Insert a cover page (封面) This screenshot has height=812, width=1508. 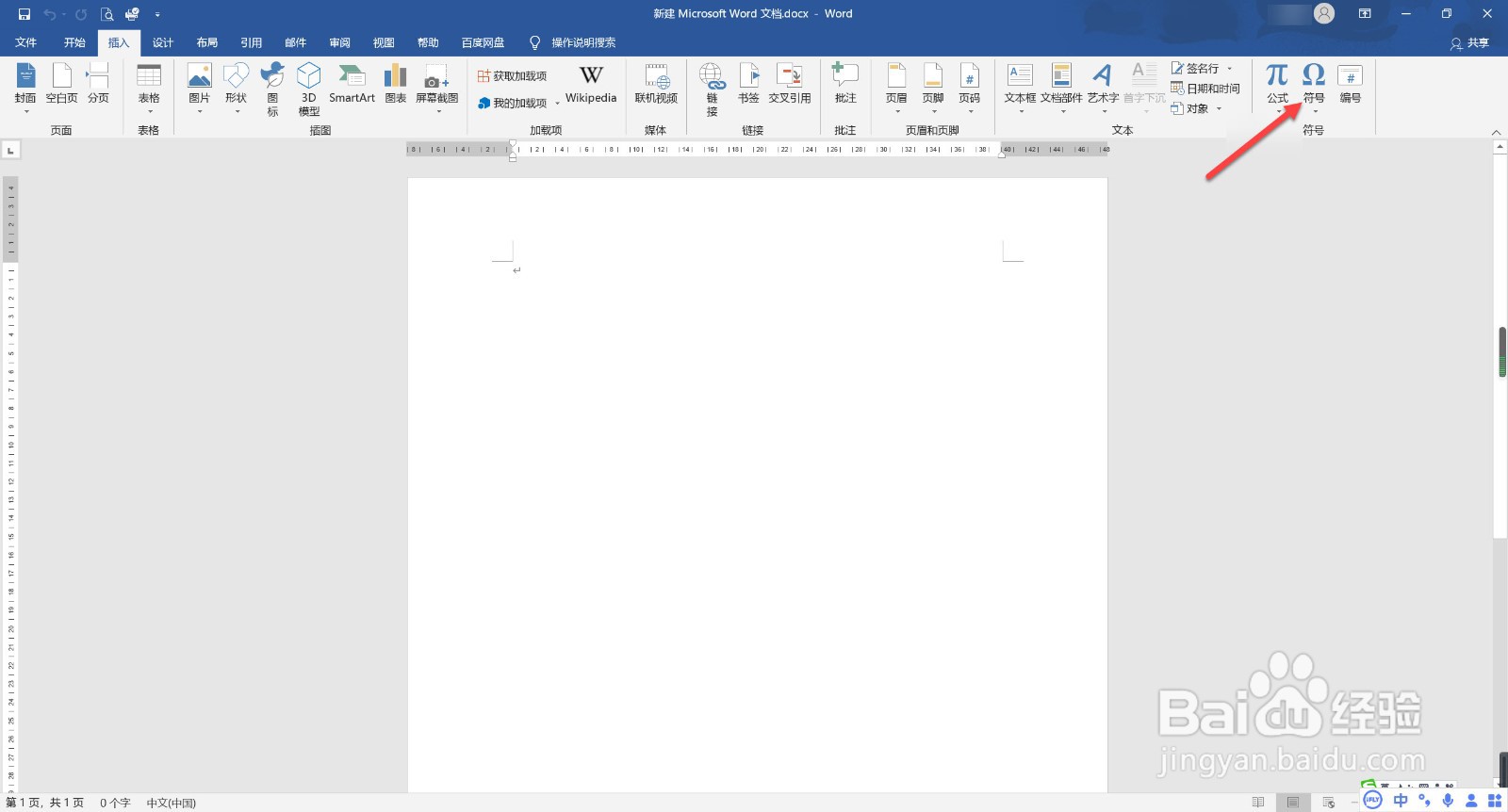(x=25, y=87)
